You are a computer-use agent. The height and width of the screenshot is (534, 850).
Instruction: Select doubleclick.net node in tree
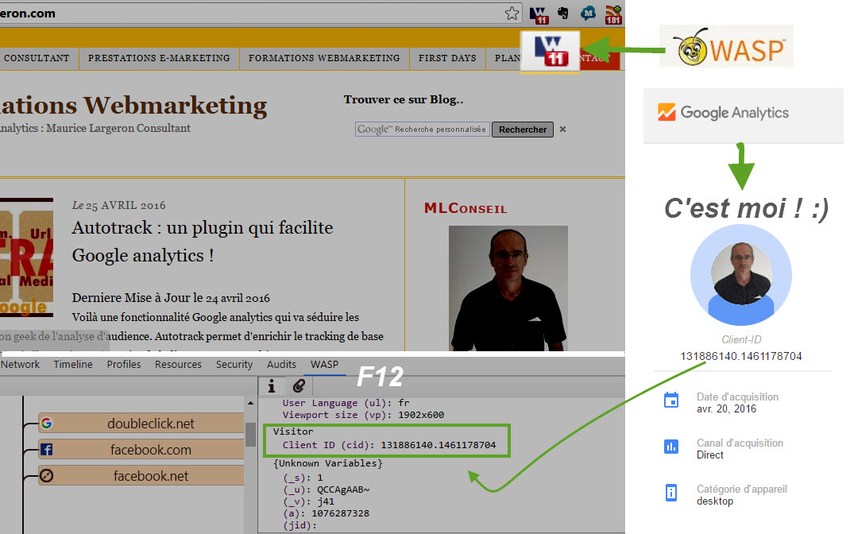141,423
